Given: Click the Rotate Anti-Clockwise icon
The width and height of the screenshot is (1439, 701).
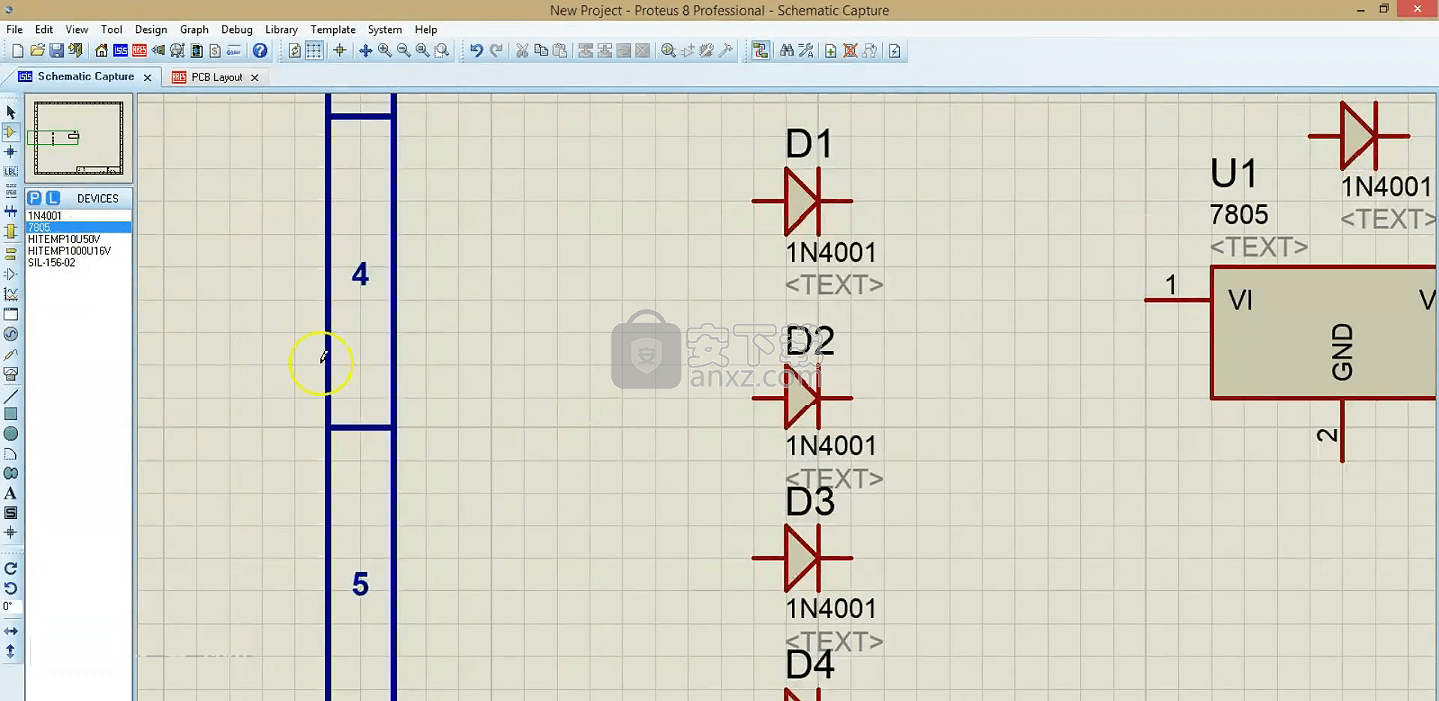Looking at the screenshot, I should (11, 588).
